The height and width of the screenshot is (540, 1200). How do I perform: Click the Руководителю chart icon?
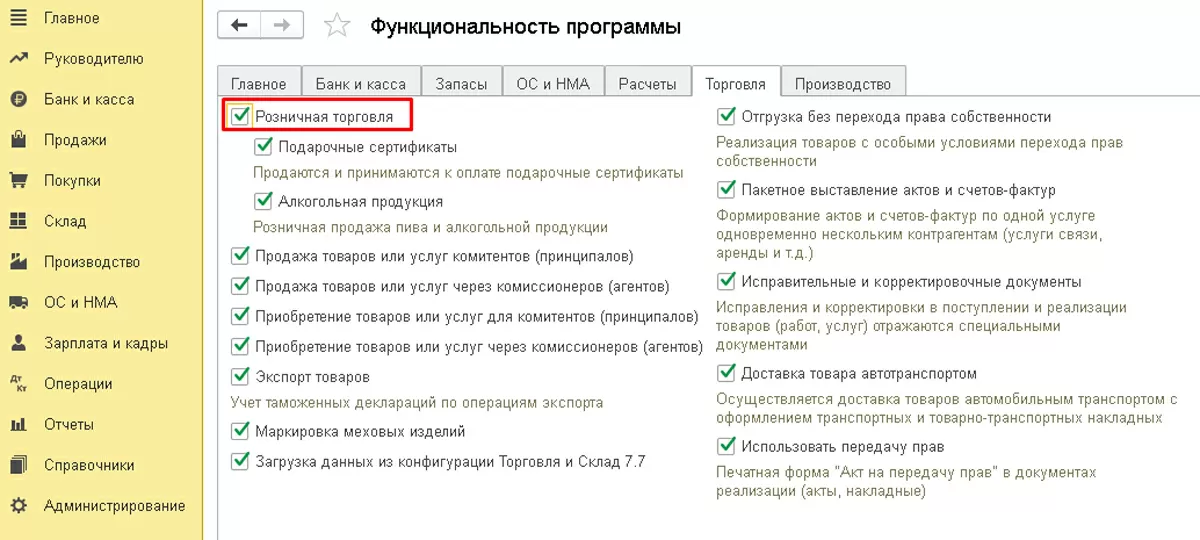pyautogui.click(x=18, y=59)
